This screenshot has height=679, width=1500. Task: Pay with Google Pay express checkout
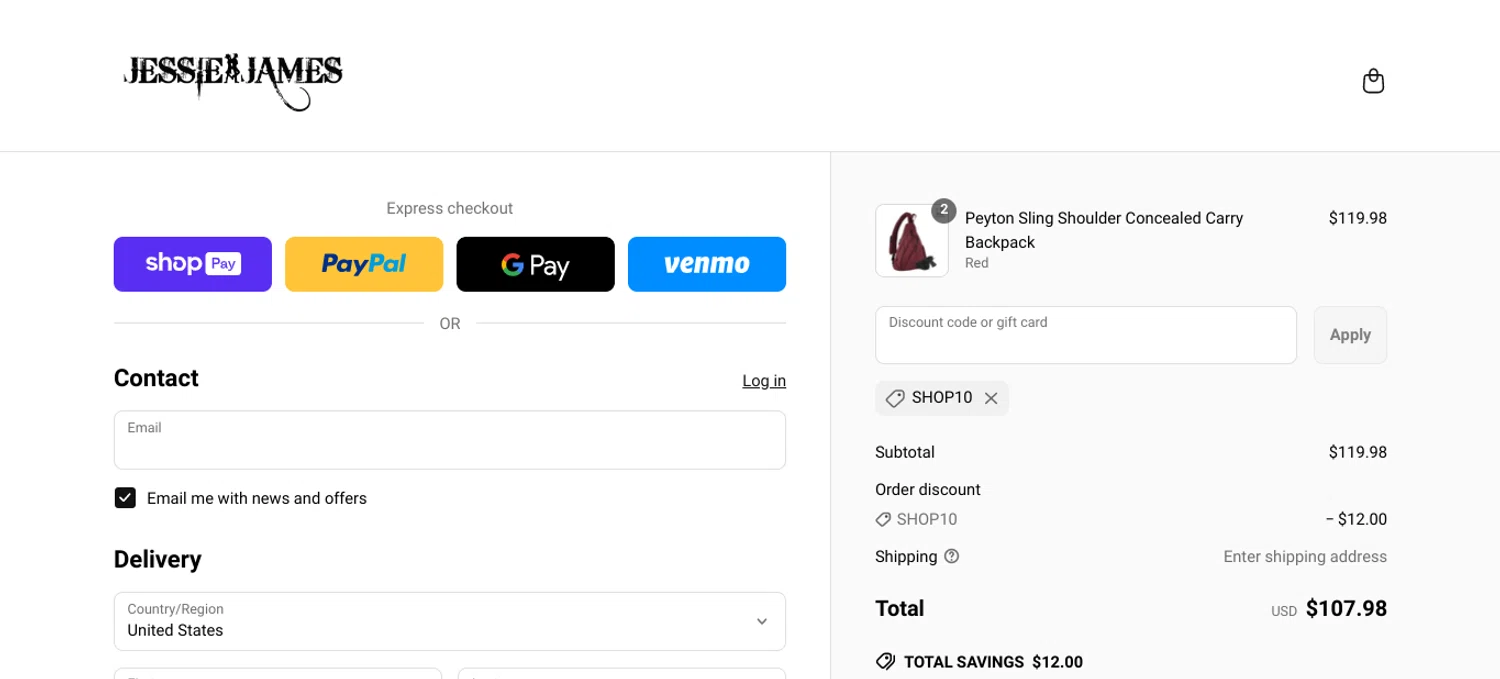point(535,264)
